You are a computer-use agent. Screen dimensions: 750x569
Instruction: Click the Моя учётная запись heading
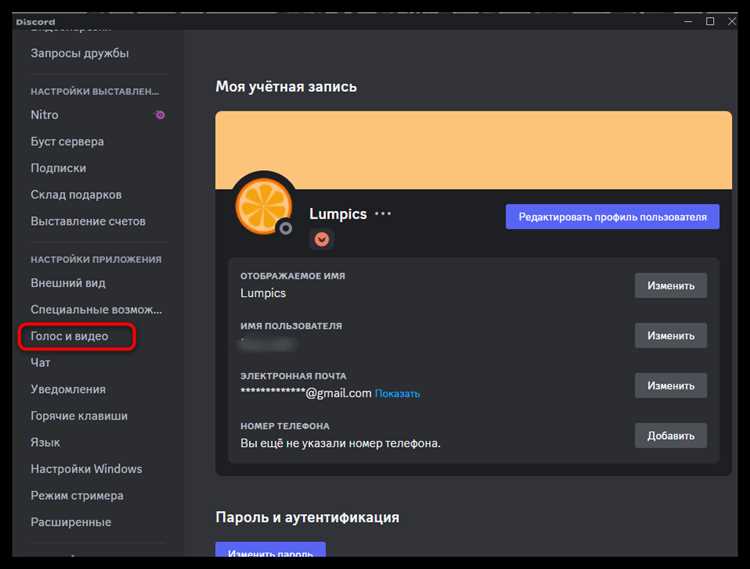pos(286,87)
